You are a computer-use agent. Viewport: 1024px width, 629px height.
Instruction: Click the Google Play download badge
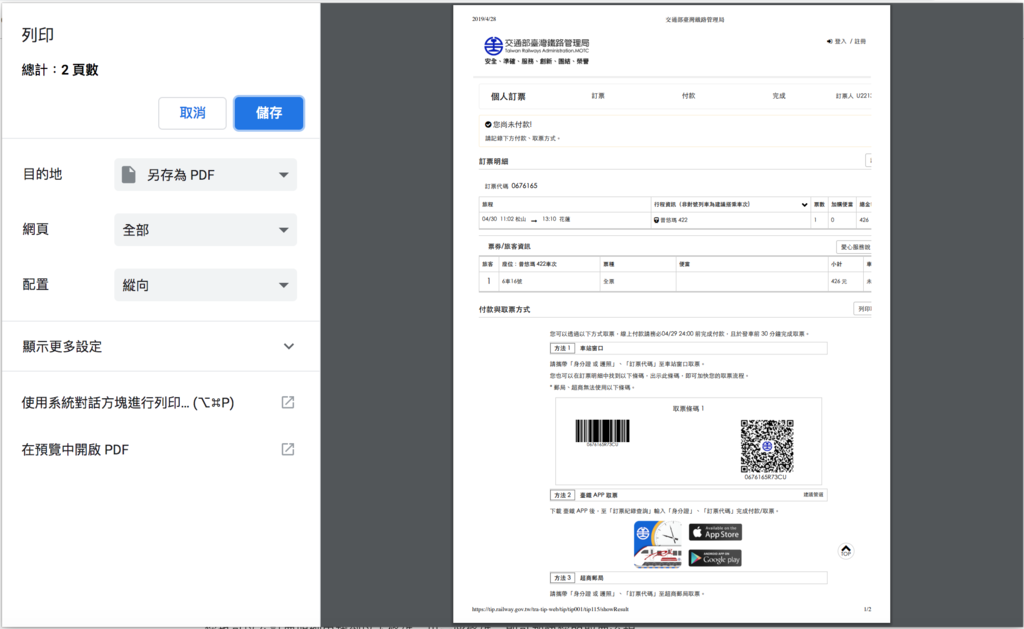click(x=715, y=558)
